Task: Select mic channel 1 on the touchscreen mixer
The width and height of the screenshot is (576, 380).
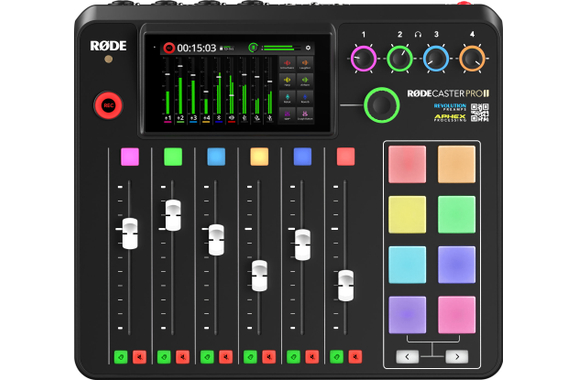Action: tap(168, 118)
